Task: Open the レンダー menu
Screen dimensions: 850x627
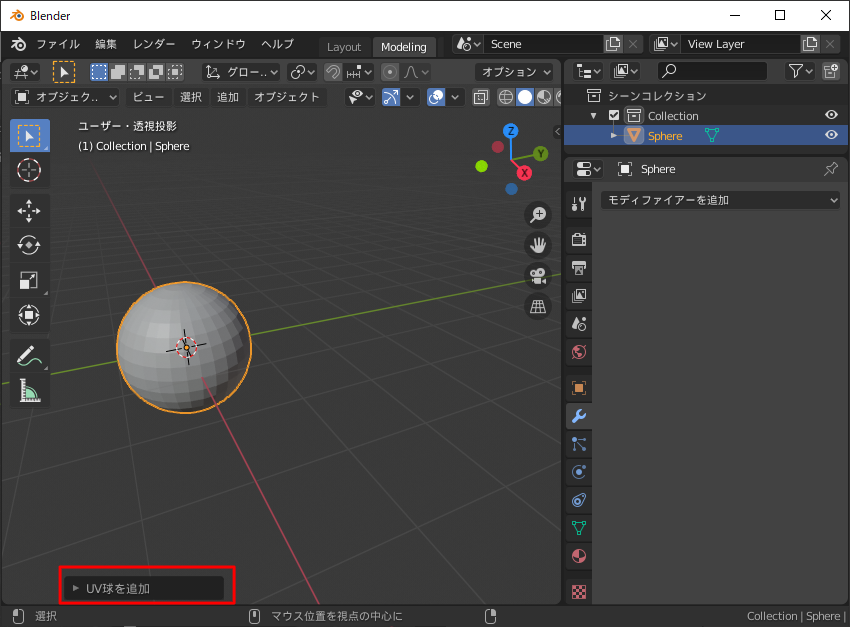Action: pyautogui.click(x=154, y=44)
